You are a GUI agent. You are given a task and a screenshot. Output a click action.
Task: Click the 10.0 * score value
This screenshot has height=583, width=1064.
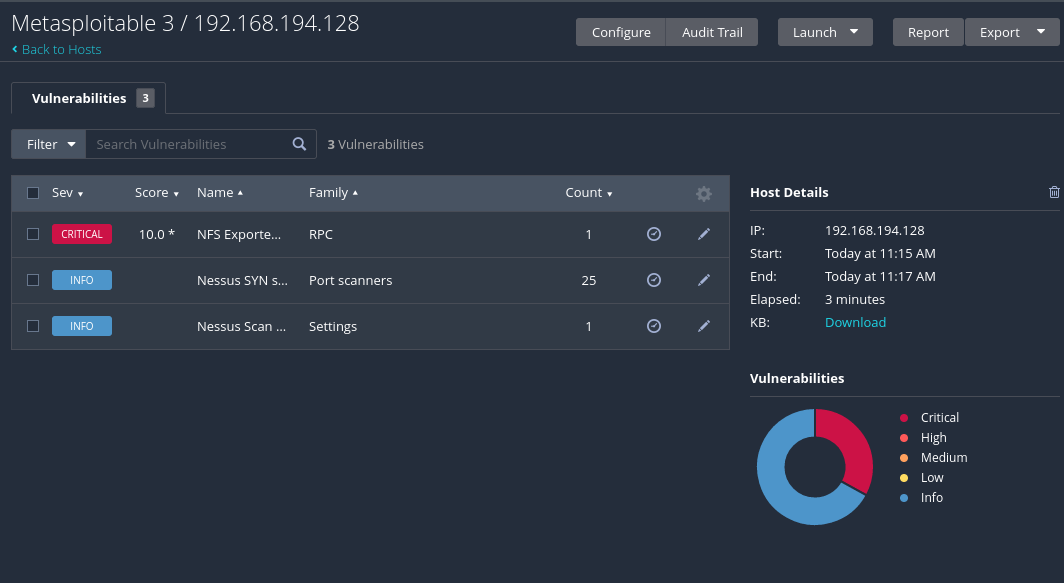click(x=157, y=234)
